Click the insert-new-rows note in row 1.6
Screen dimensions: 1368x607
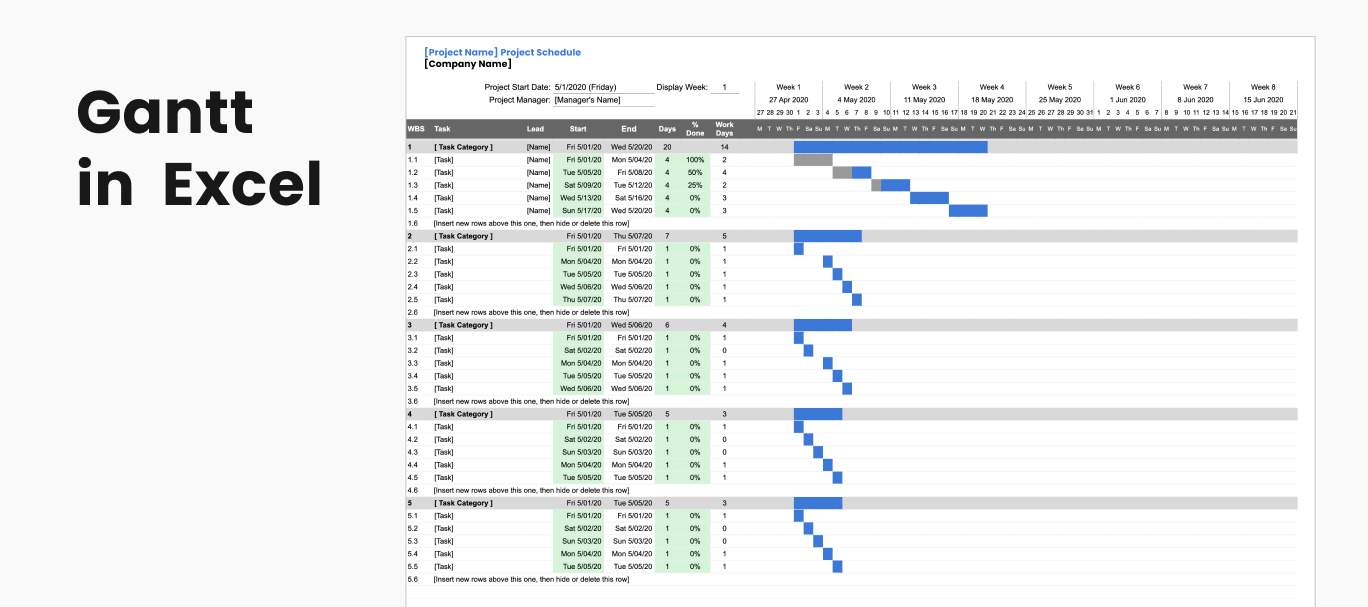[531, 224]
